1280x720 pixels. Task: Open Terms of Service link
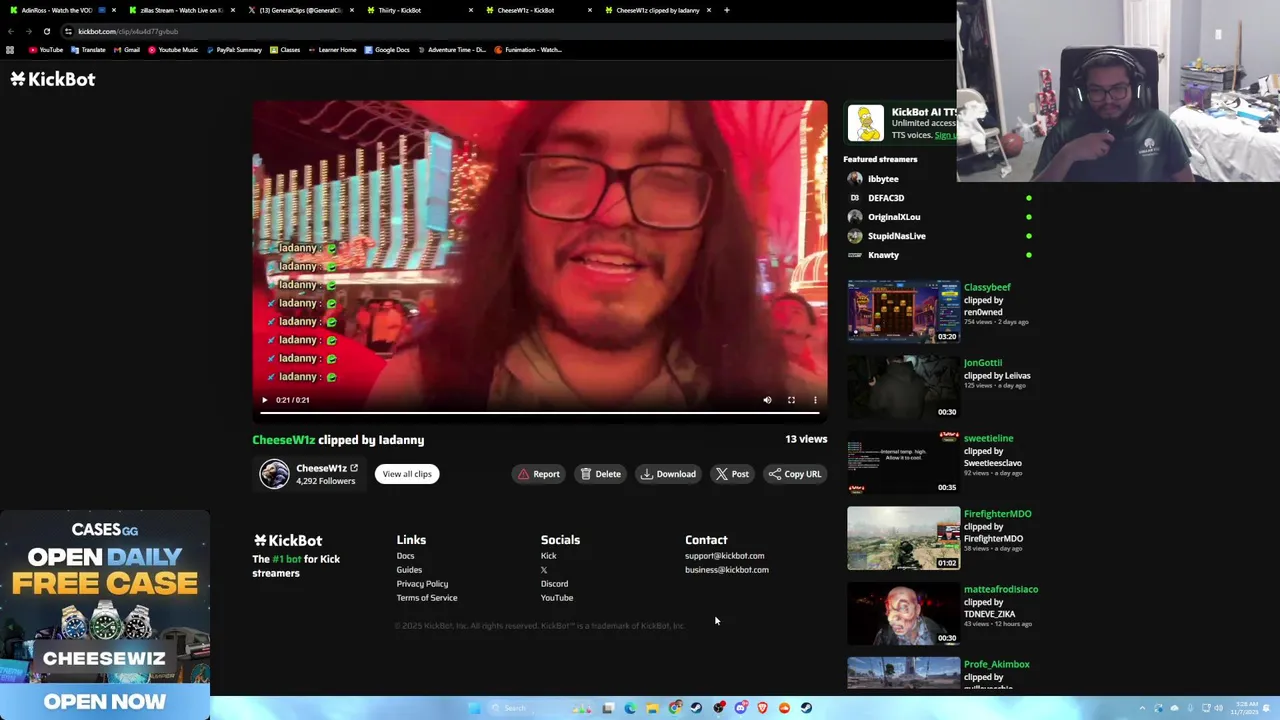tap(427, 598)
